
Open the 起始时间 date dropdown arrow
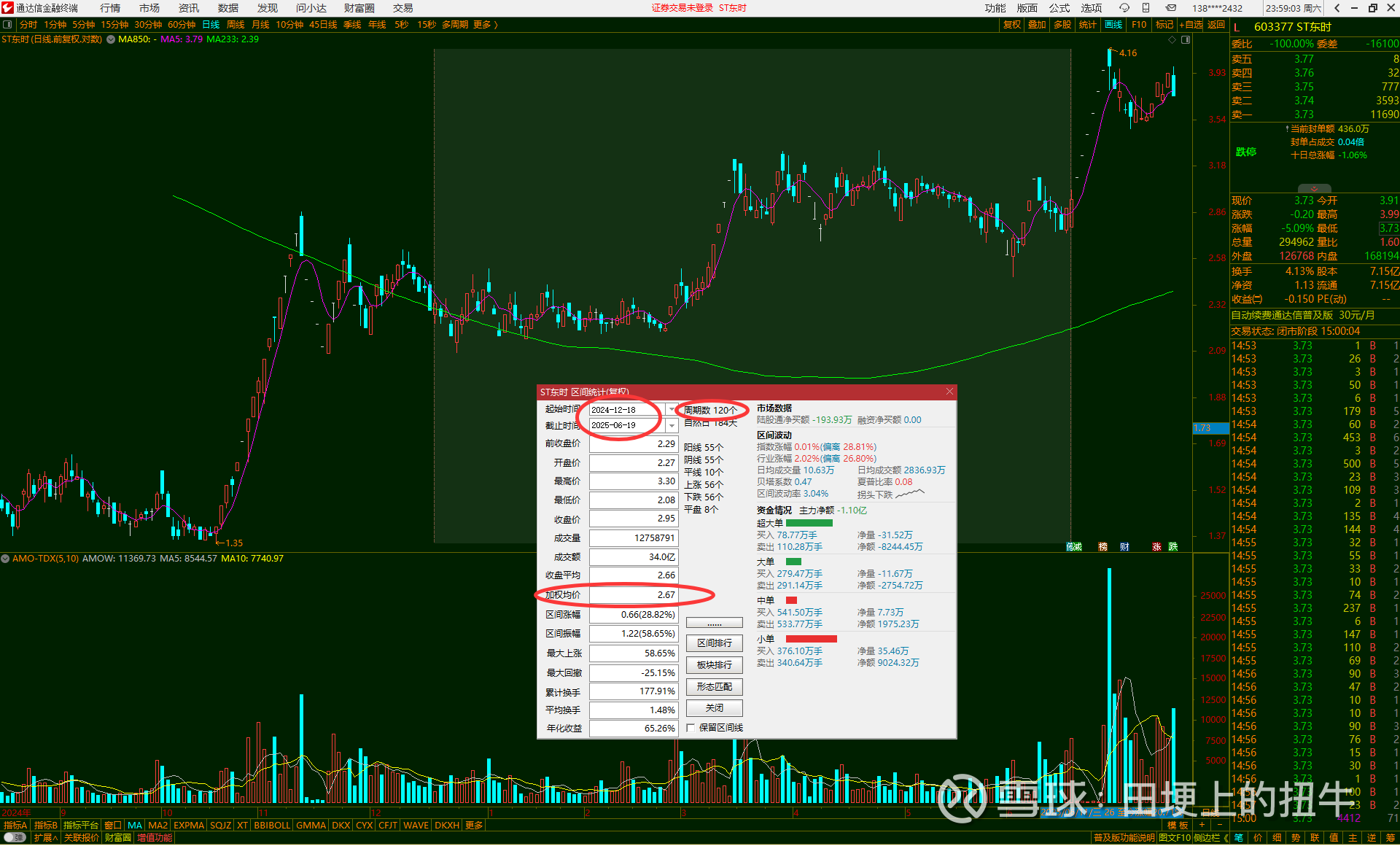672,410
